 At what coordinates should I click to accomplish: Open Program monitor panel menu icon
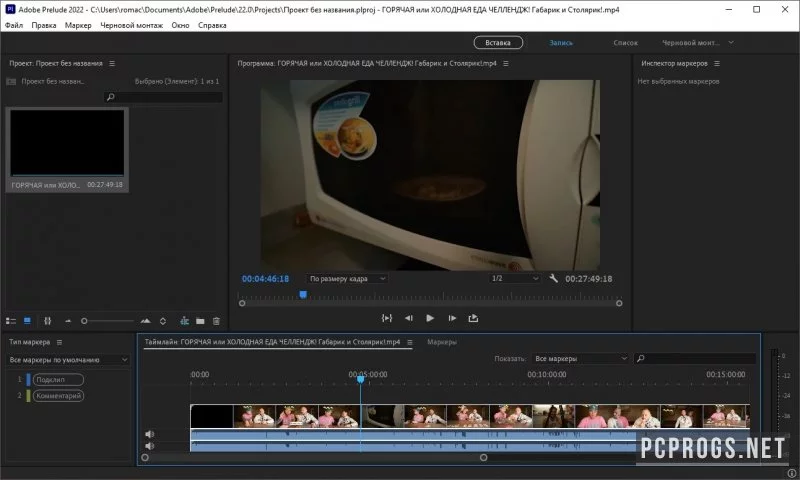coord(506,63)
